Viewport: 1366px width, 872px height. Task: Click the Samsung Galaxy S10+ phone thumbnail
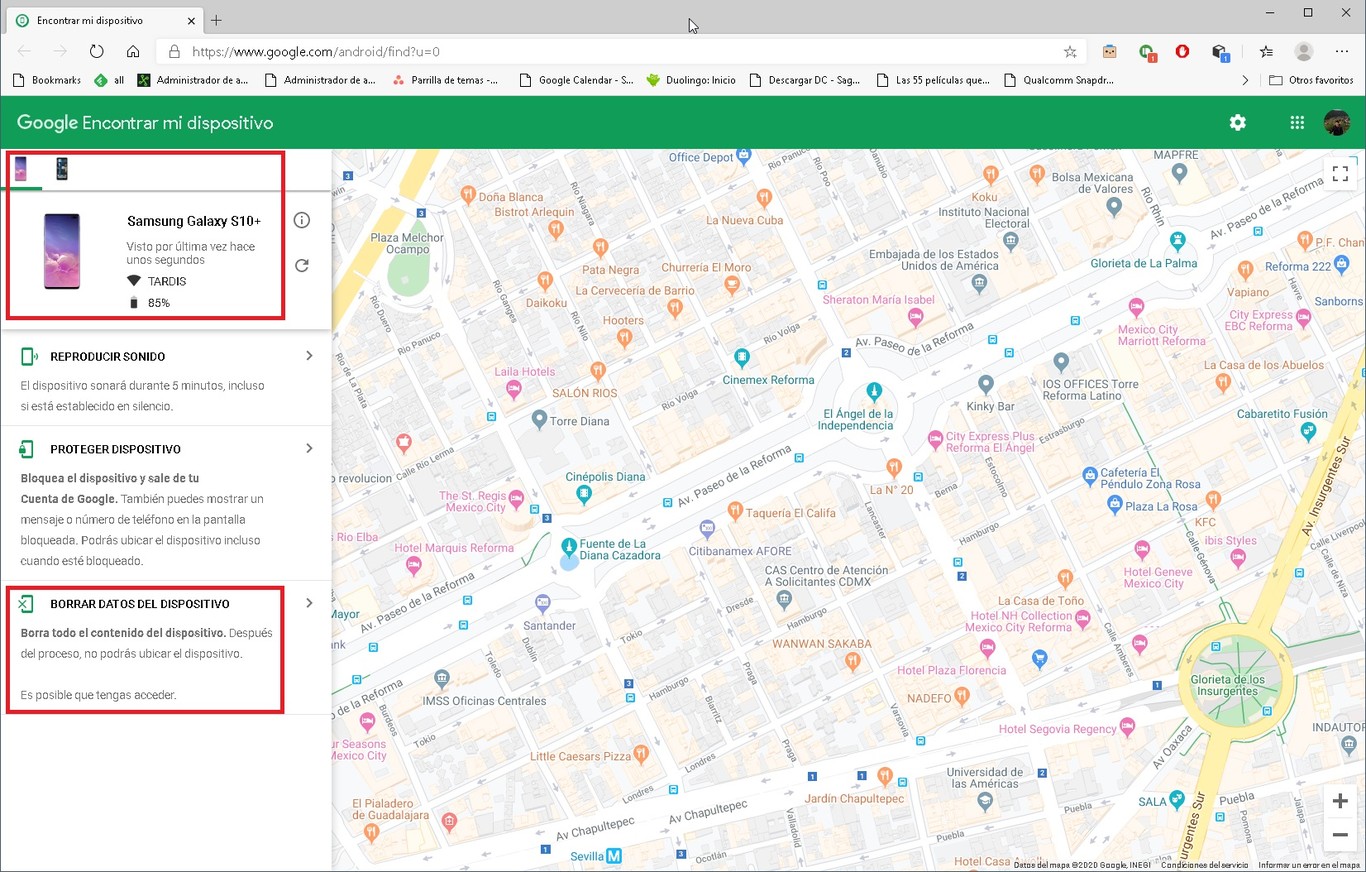click(x=62, y=250)
